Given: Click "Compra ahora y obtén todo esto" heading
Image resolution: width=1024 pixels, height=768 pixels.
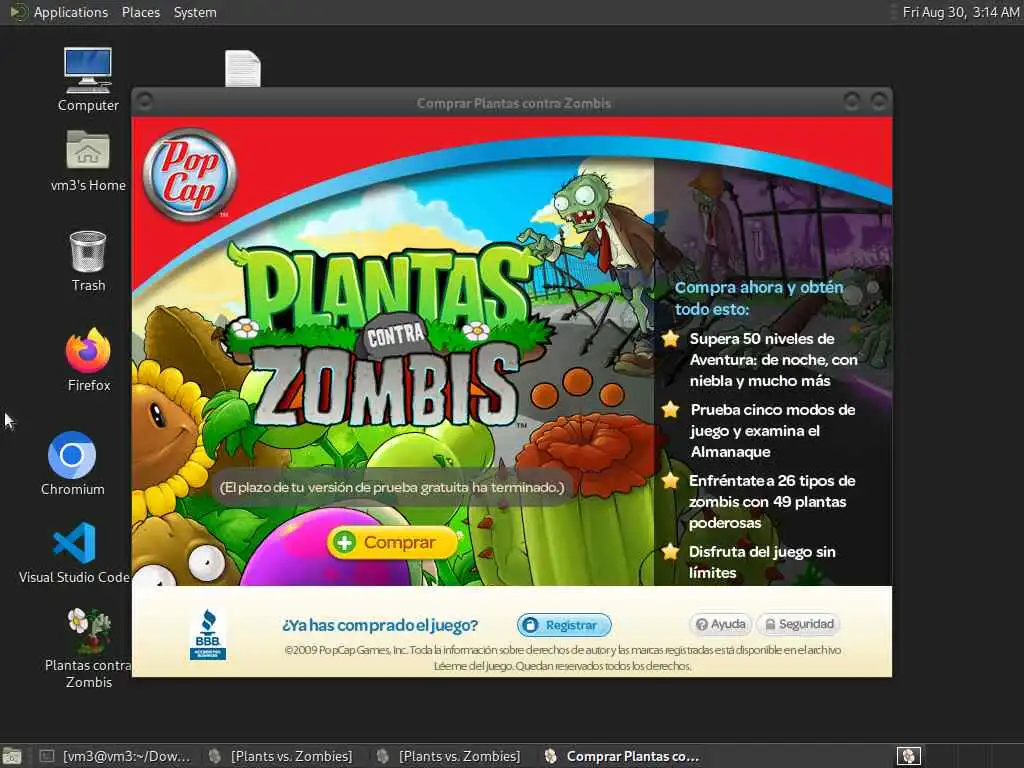Looking at the screenshot, I should [x=759, y=298].
